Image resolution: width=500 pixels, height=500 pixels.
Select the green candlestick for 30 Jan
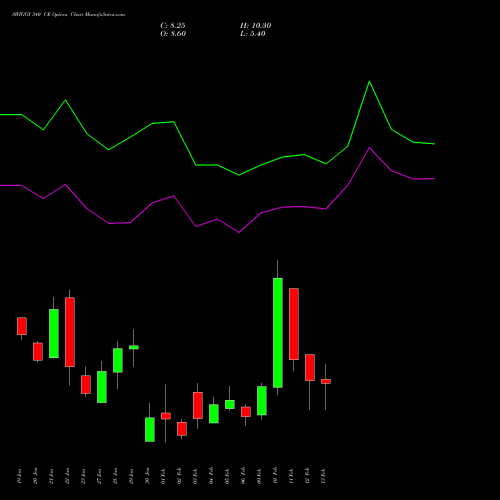click(150, 429)
